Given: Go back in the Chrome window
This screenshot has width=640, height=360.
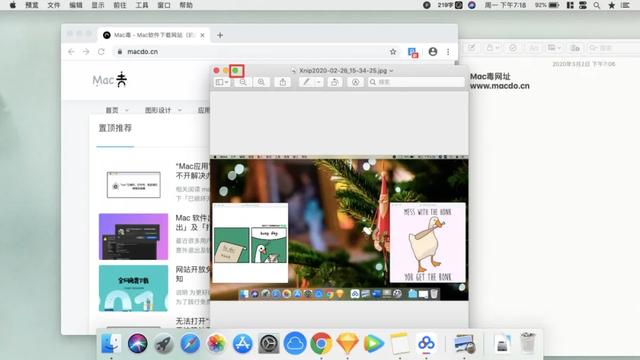Looking at the screenshot, I should [x=71, y=52].
